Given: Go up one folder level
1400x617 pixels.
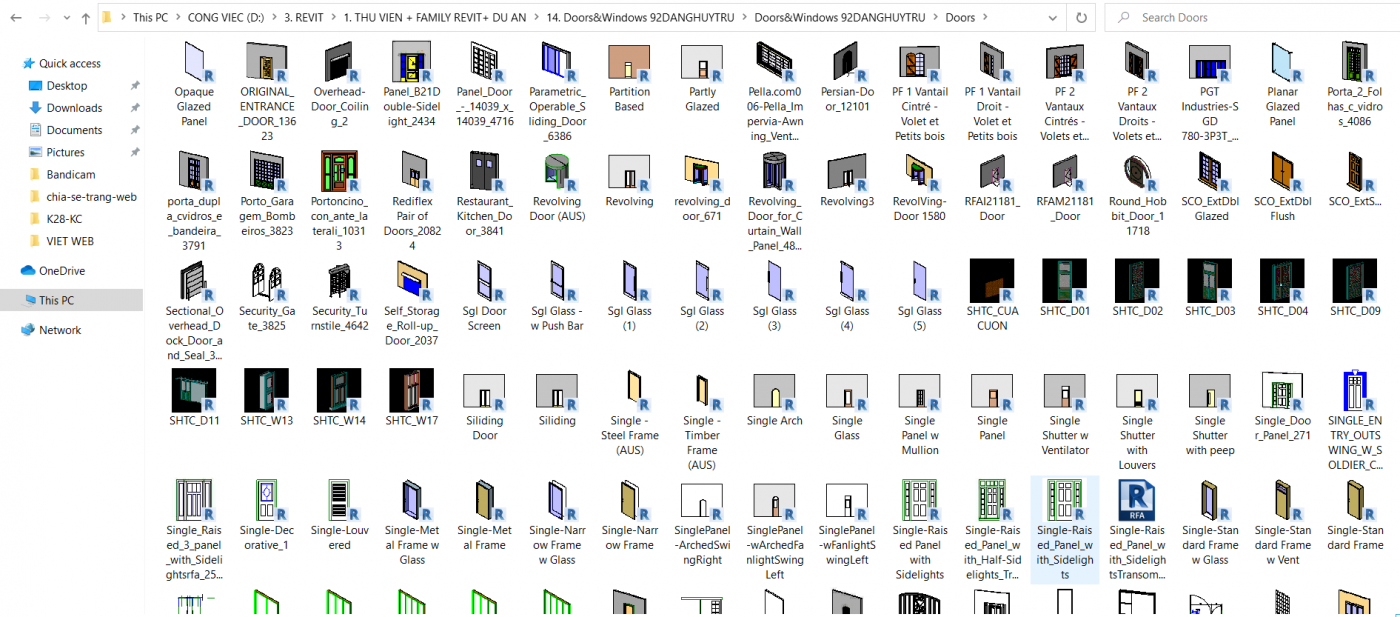Looking at the screenshot, I should point(85,18).
